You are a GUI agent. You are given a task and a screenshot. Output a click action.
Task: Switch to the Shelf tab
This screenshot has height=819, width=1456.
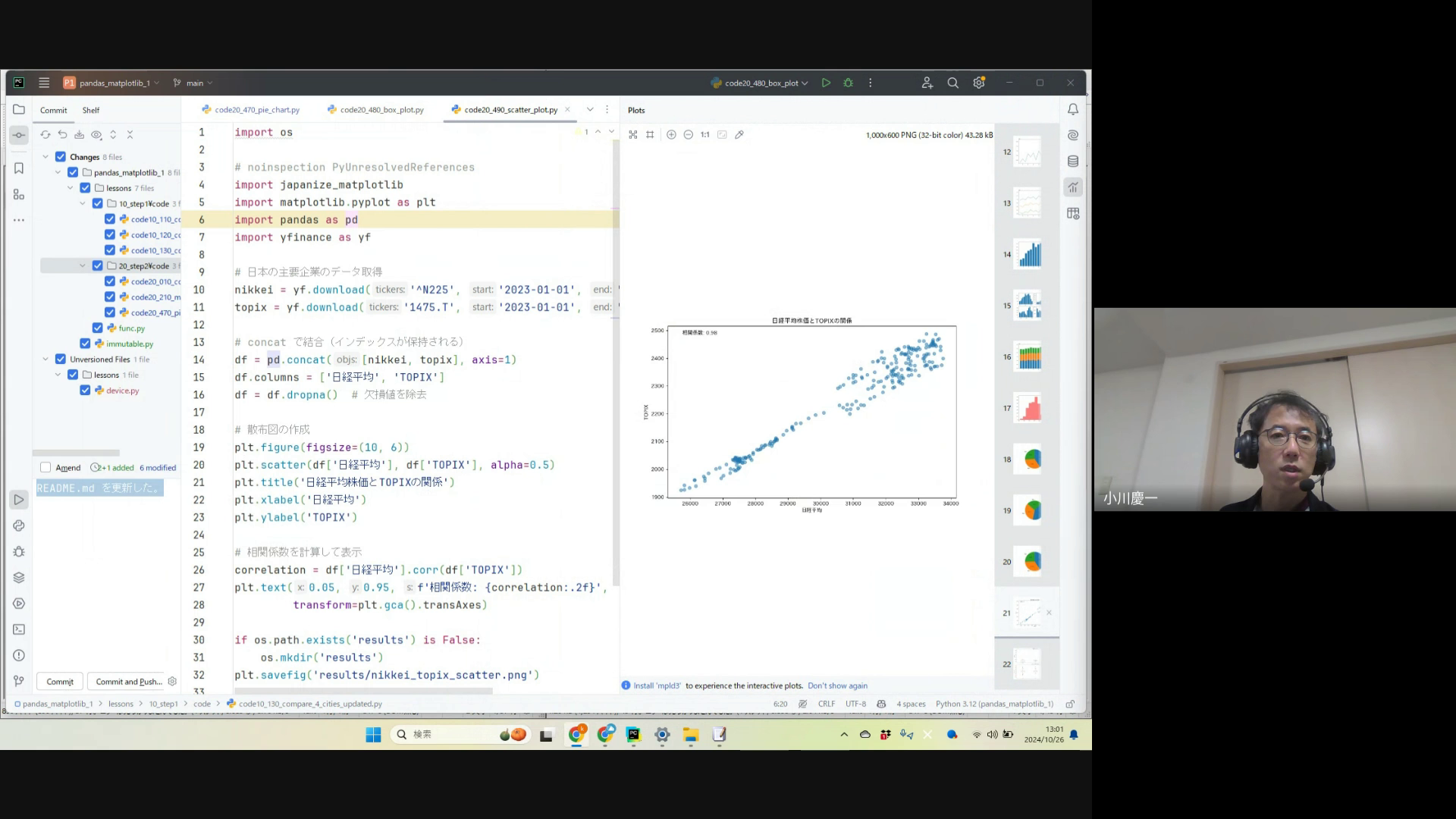[x=91, y=110]
